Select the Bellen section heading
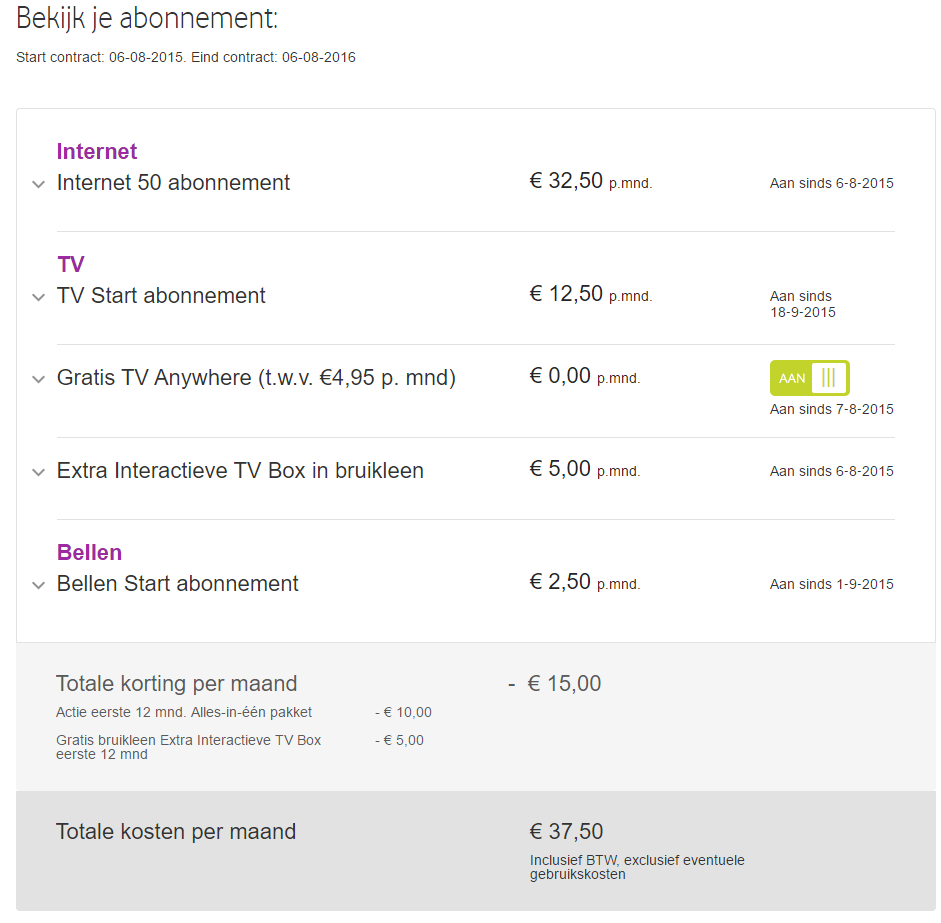Screen dimensions: 941x923 [89, 553]
